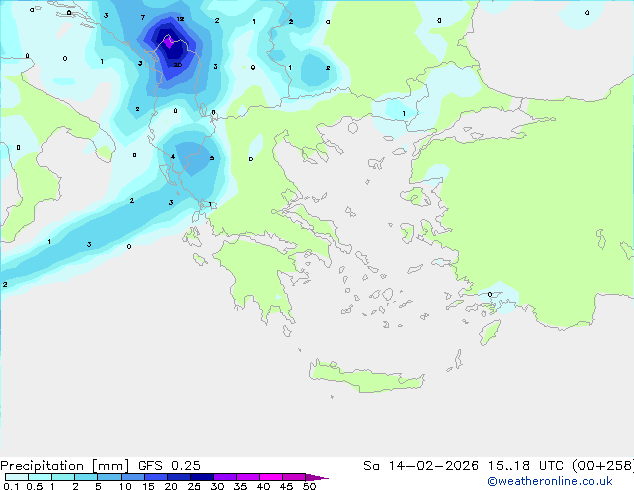The image size is (634, 490).
Task: Pick the 1–2 mm legend color box
Action: (63, 477)
